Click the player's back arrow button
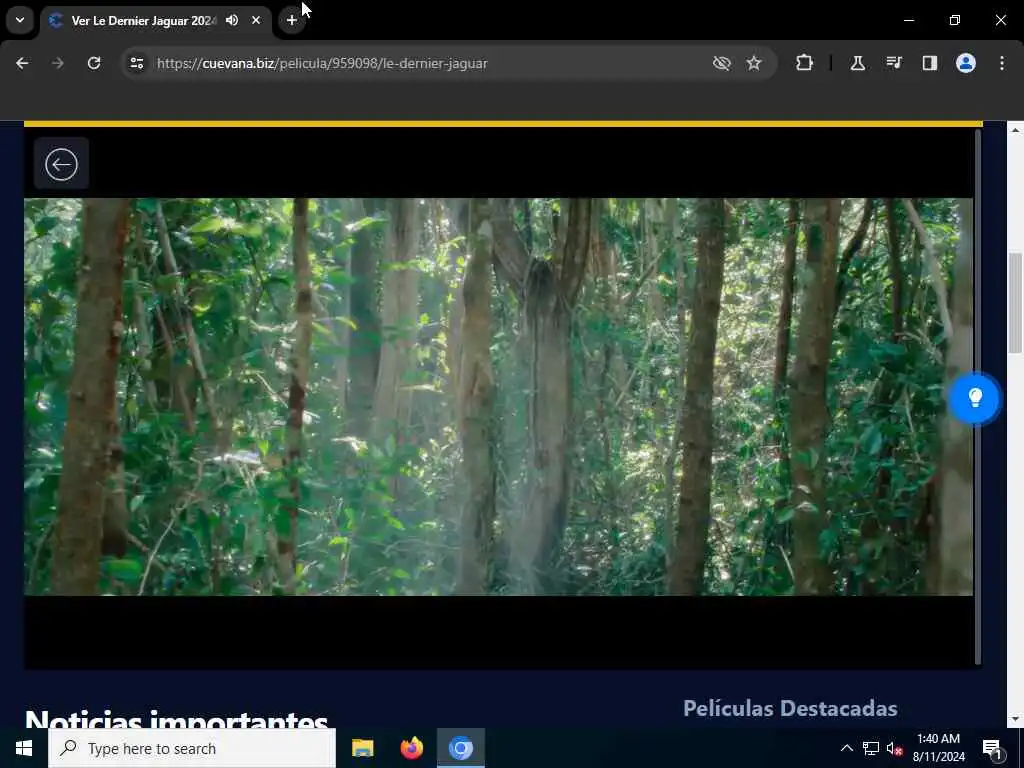This screenshot has width=1024, height=768. pos(61,164)
